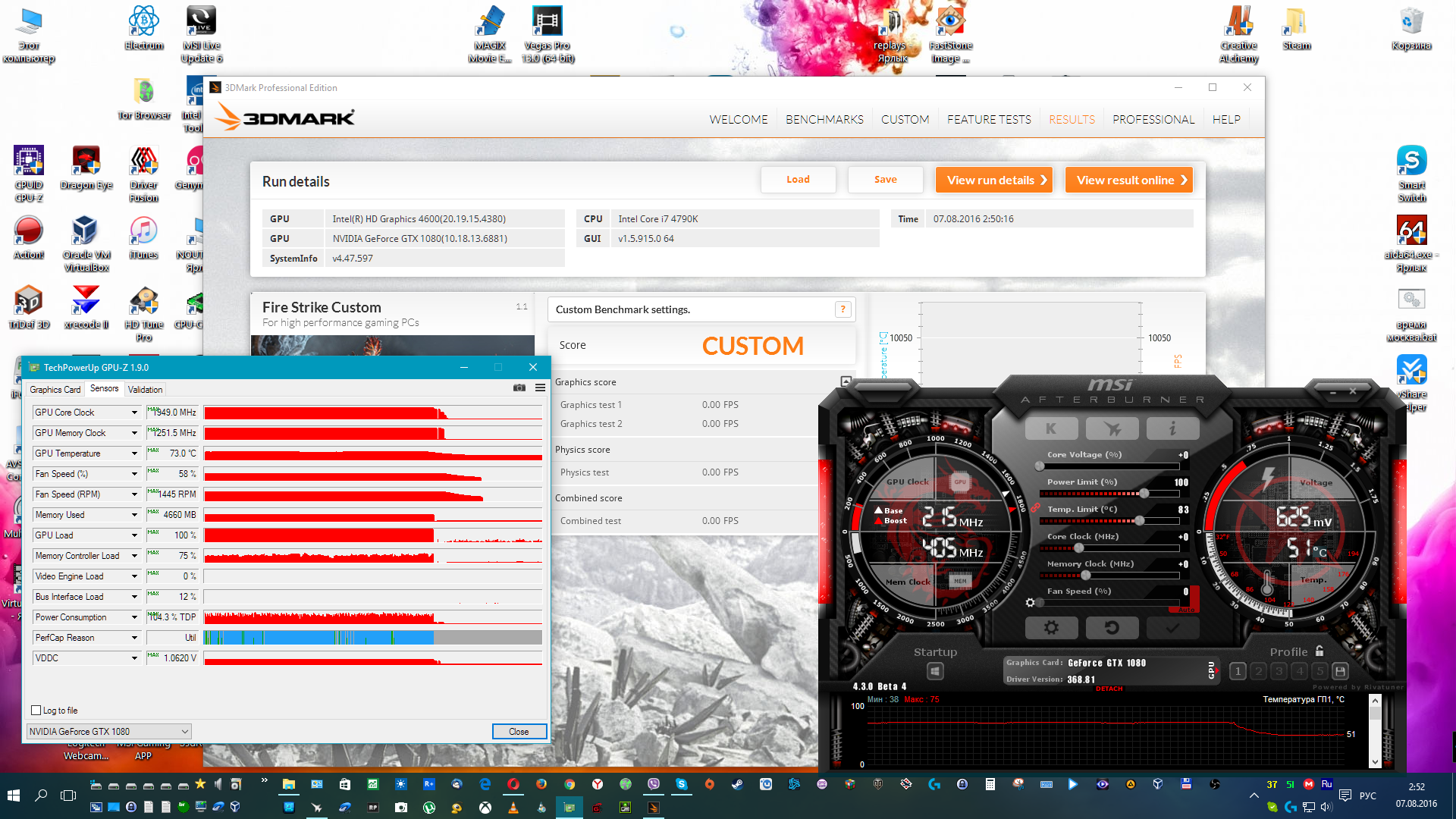This screenshot has width=1456, height=819.
Task: Expand GPU Temperature sensor dropdown
Action: tap(134, 453)
